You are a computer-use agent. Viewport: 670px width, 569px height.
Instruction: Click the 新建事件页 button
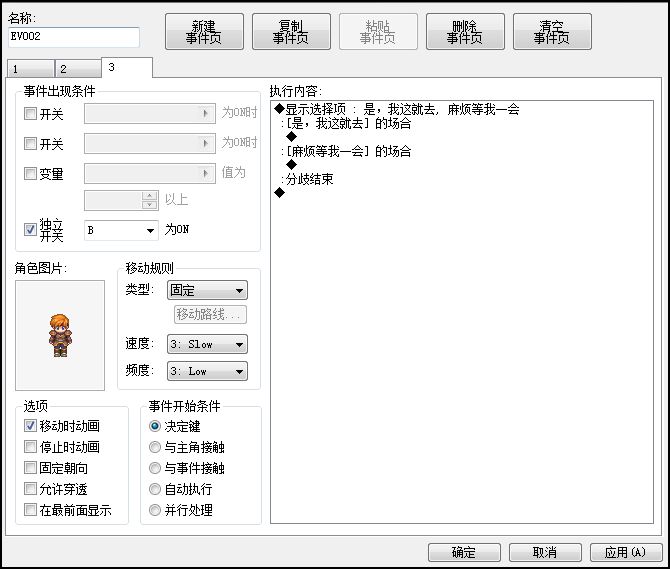pos(204,32)
